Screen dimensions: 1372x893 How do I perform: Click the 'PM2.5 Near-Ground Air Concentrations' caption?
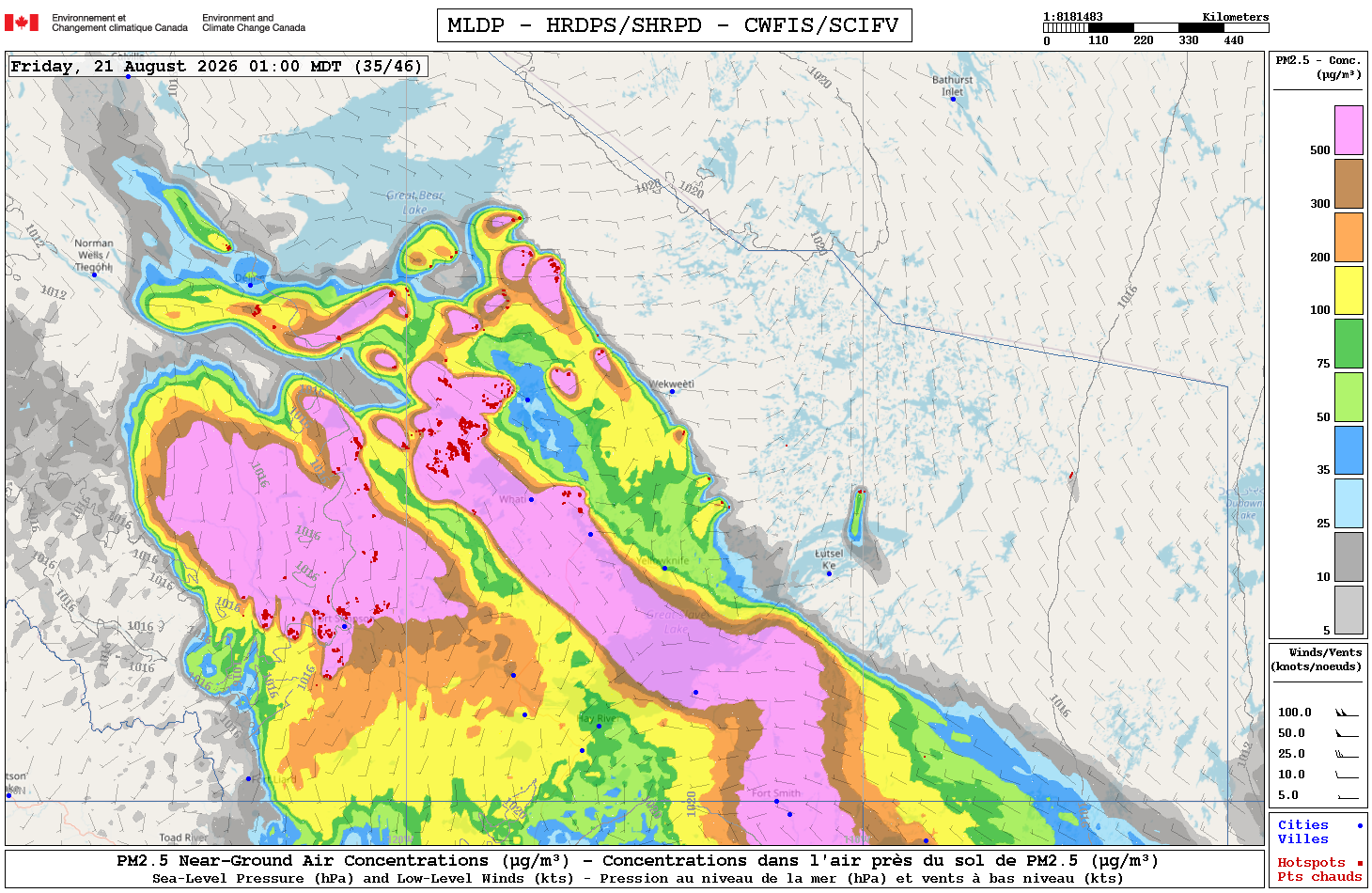point(343,861)
